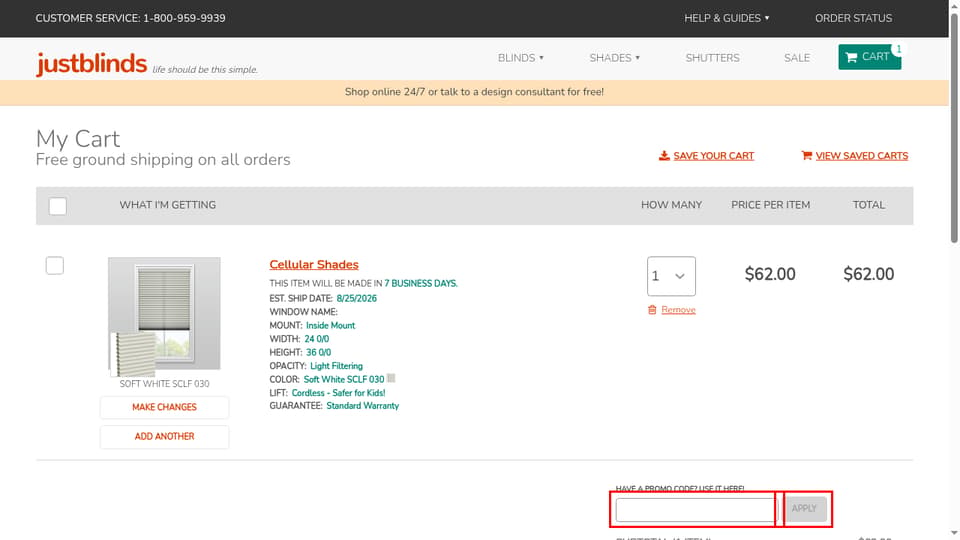Click Save Your Cart link

[x=713, y=156]
